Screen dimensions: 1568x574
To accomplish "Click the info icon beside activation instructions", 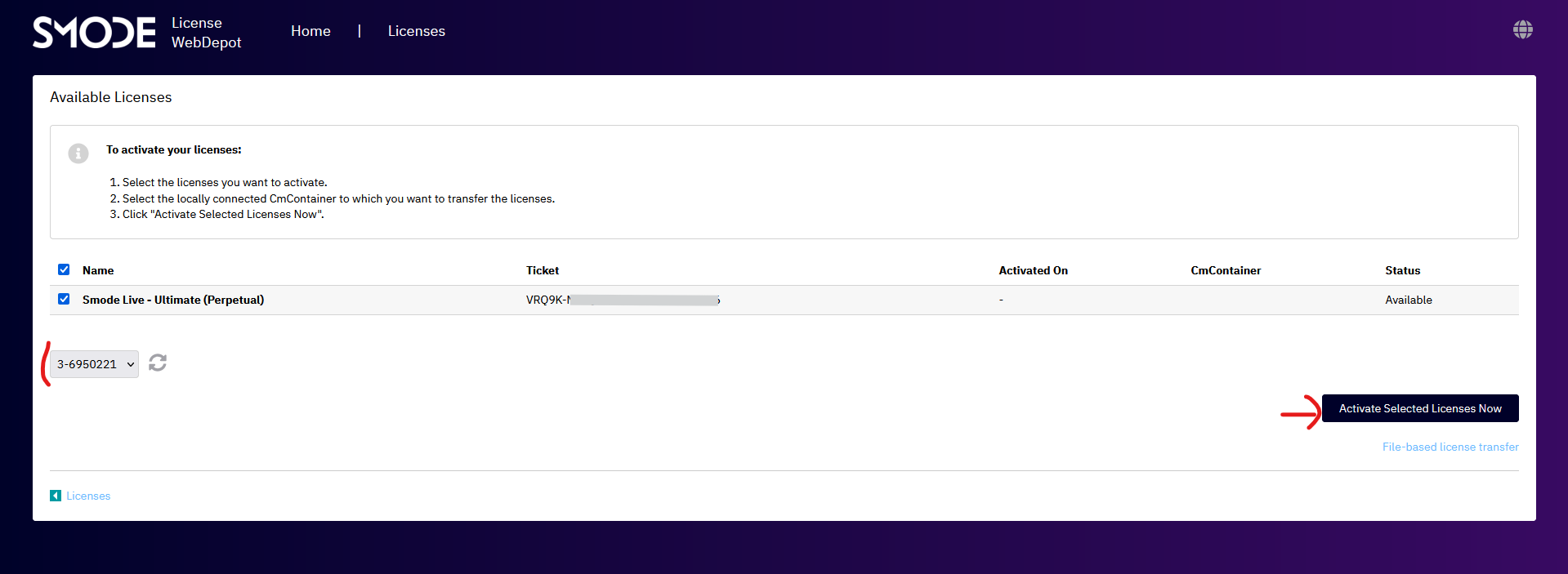I will 78,154.
